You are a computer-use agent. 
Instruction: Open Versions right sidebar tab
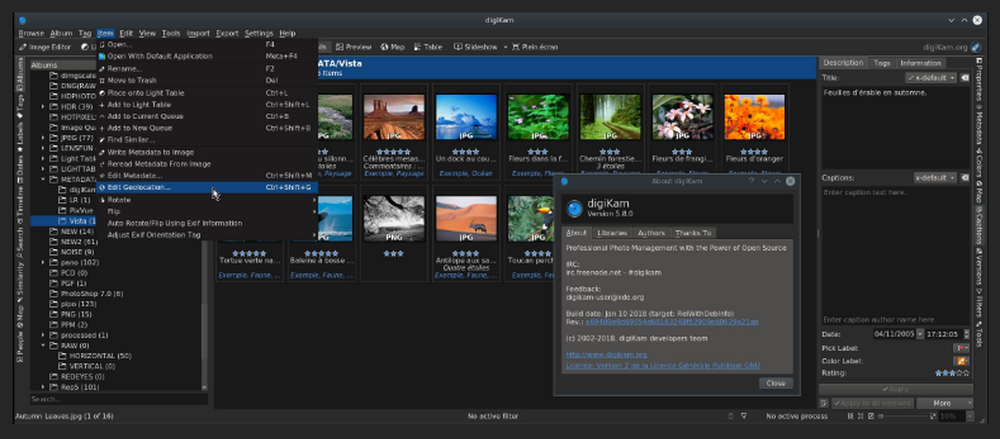[980, 267]
